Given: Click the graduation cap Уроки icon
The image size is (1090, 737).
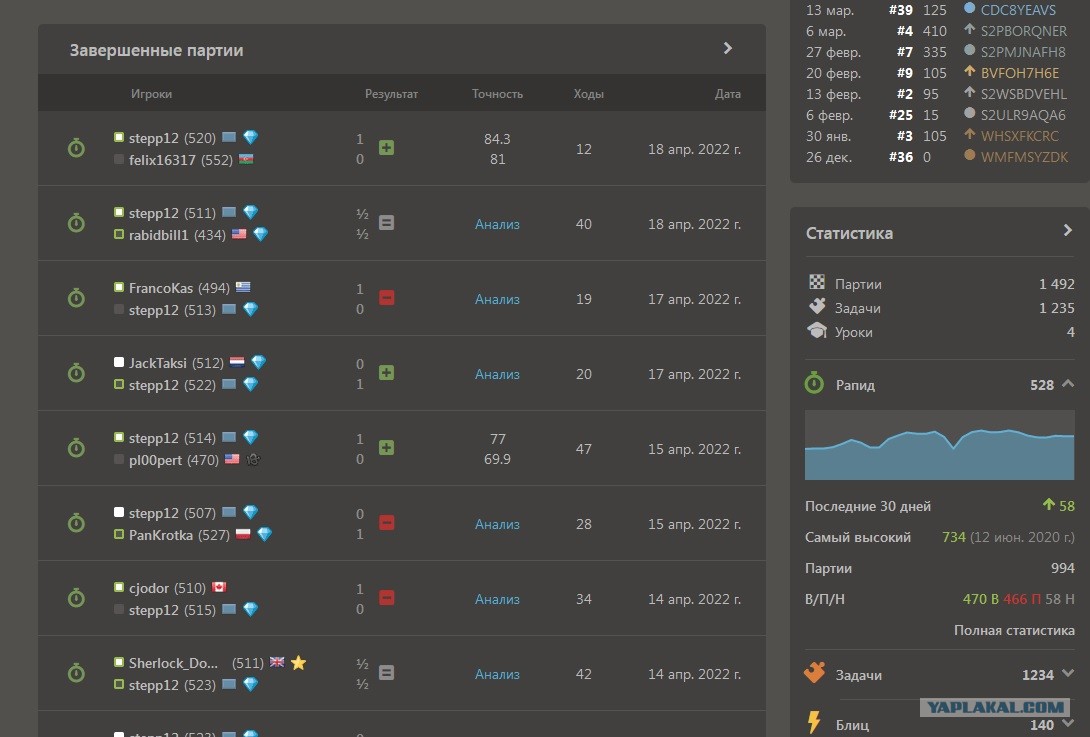Looking at the screenshot, I should tap(817, 331).
